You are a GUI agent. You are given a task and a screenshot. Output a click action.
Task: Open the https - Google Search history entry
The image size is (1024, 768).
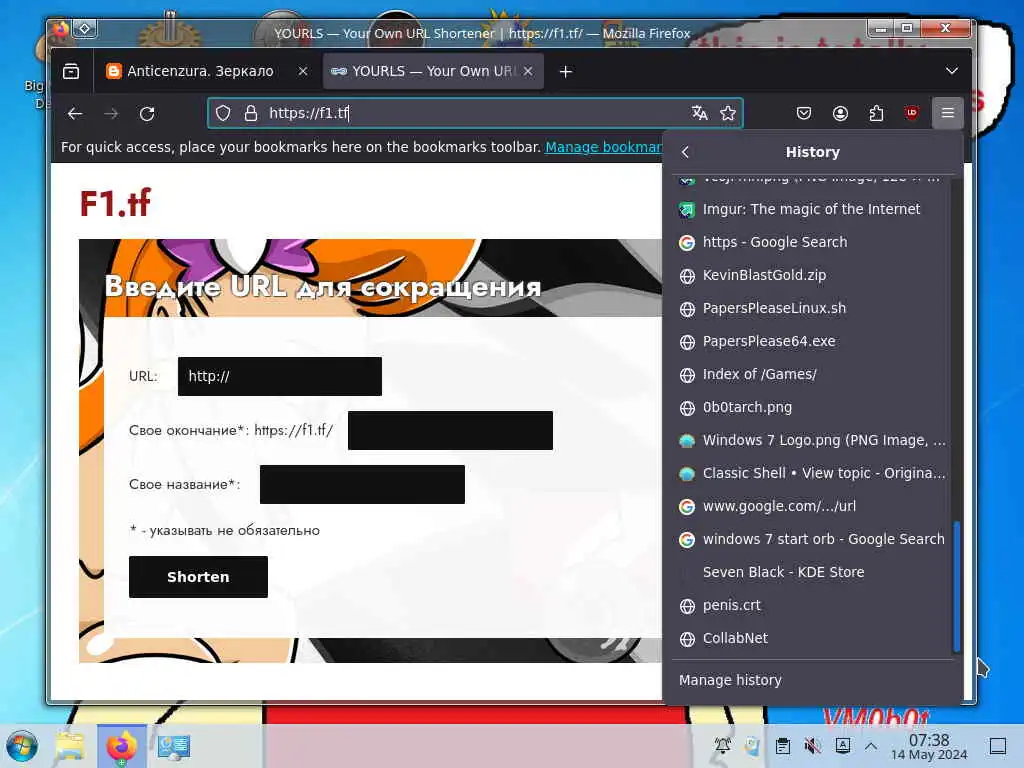(812, 242)
